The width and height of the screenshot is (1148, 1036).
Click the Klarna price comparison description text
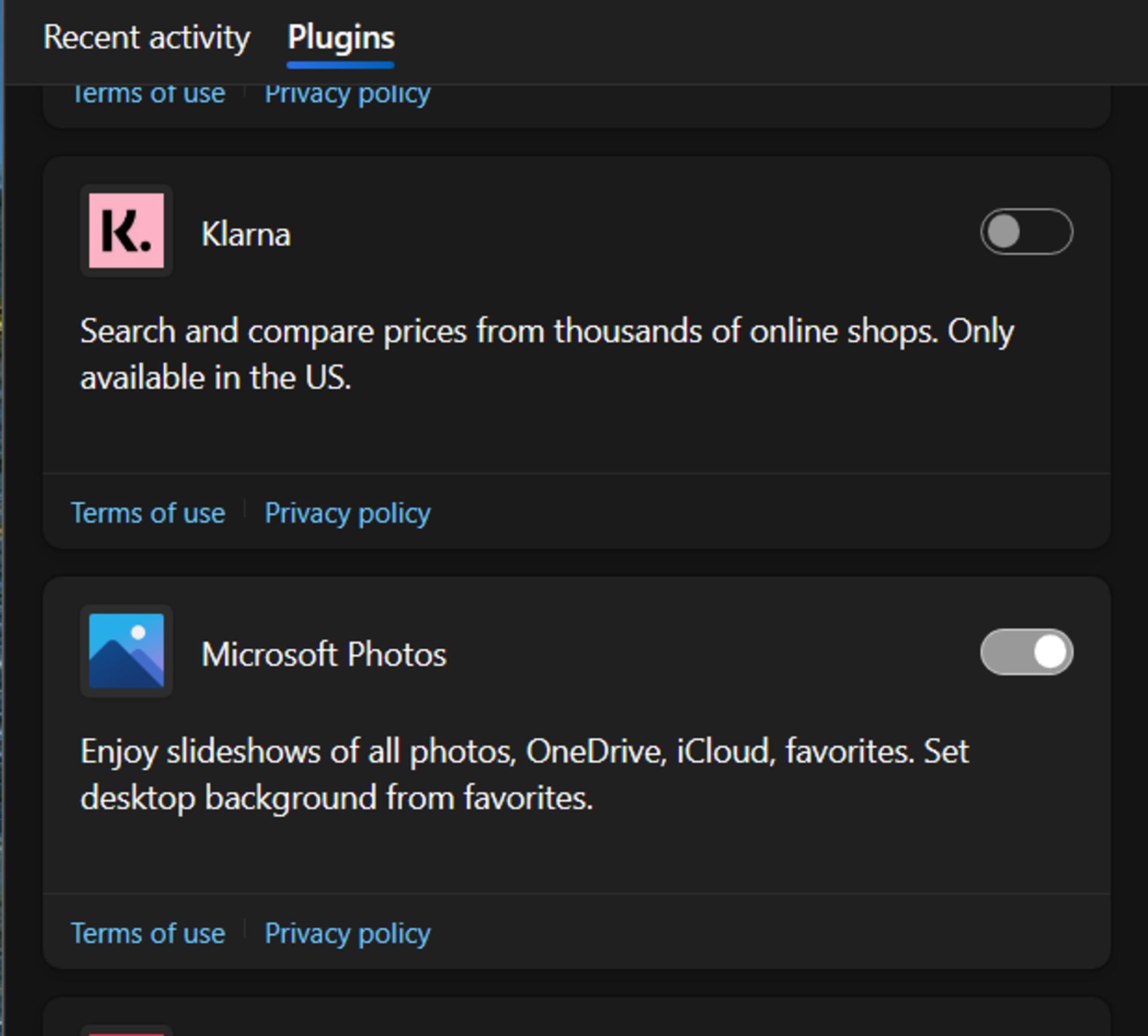coord(547,354)
